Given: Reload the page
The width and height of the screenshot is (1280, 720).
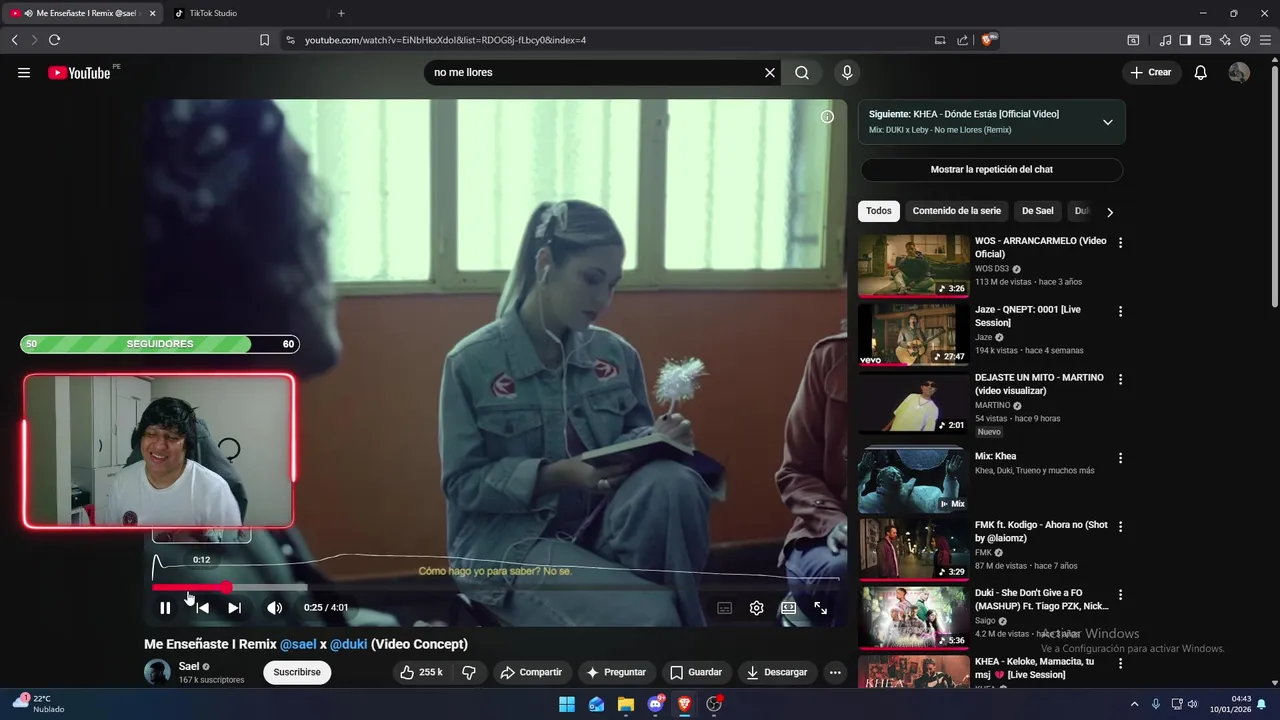Looking at the screenshot, I should [54, 40].
